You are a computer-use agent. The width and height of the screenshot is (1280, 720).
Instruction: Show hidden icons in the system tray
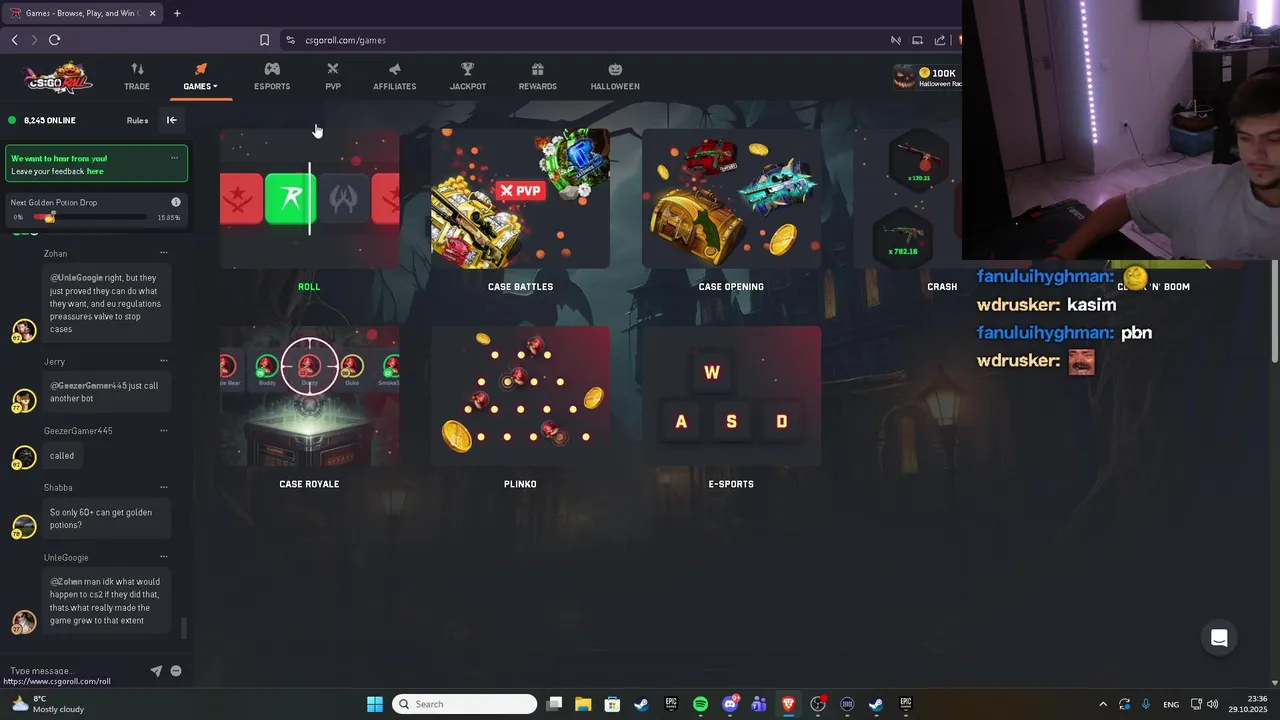[x=1103, y=704]
